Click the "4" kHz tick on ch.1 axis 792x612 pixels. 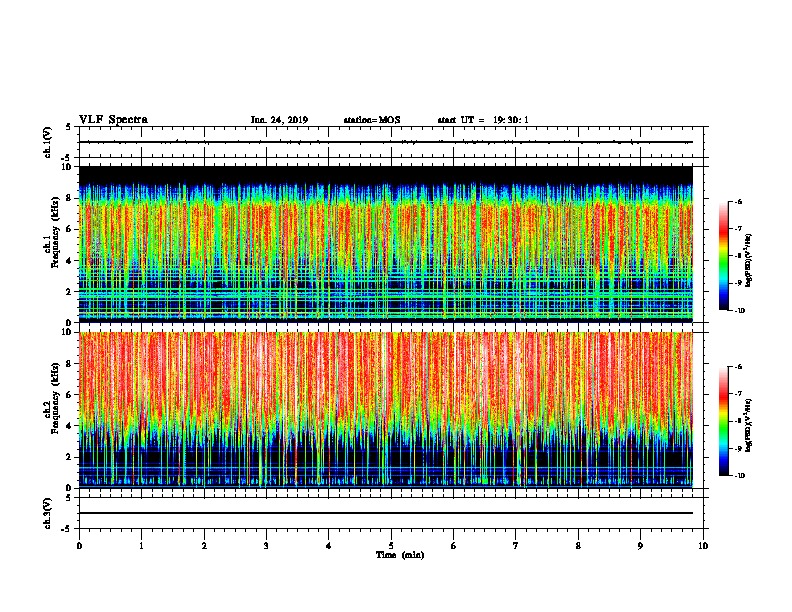pyautogui.click(x=69, y=261)
